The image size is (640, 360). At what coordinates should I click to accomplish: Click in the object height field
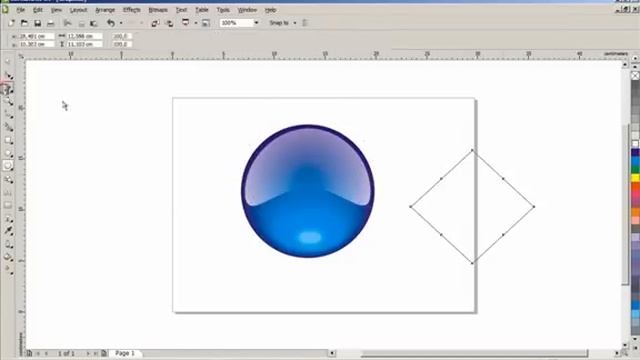[x=84, y=44]
